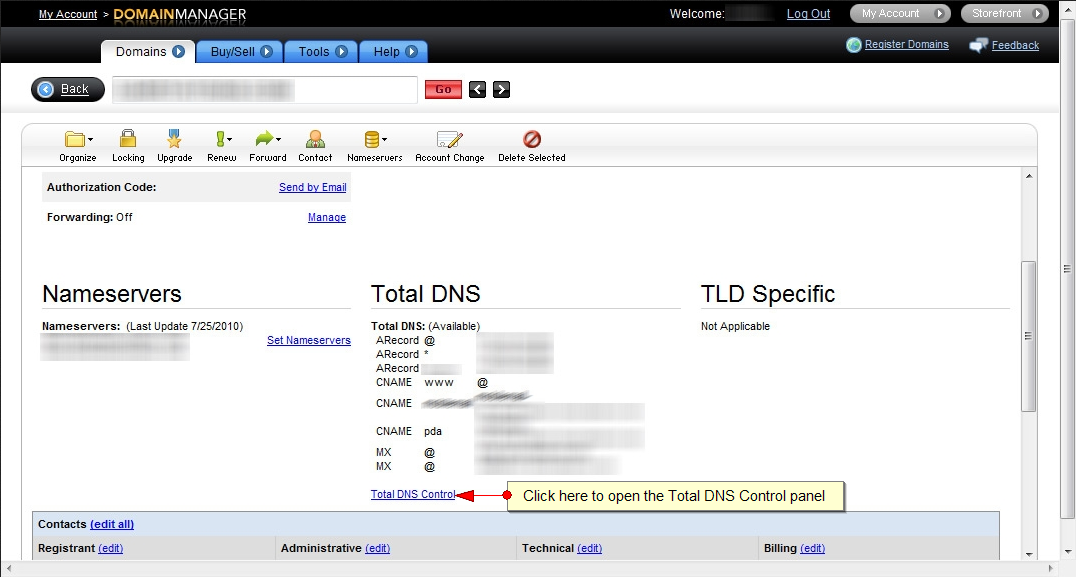Switch to the Domains tab
Image resolution: width=1076 pixels, height=577 pixels.
148,51
